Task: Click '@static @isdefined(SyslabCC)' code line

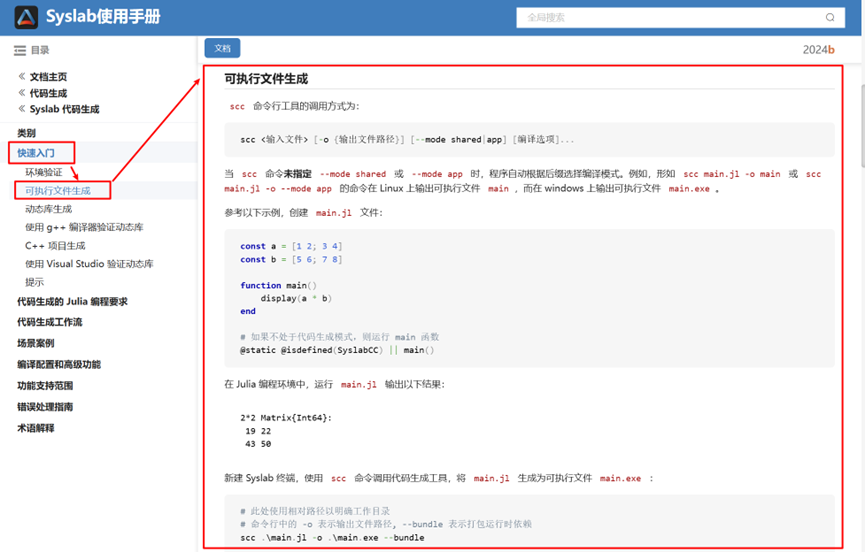Action: click(x=337, y=350)
